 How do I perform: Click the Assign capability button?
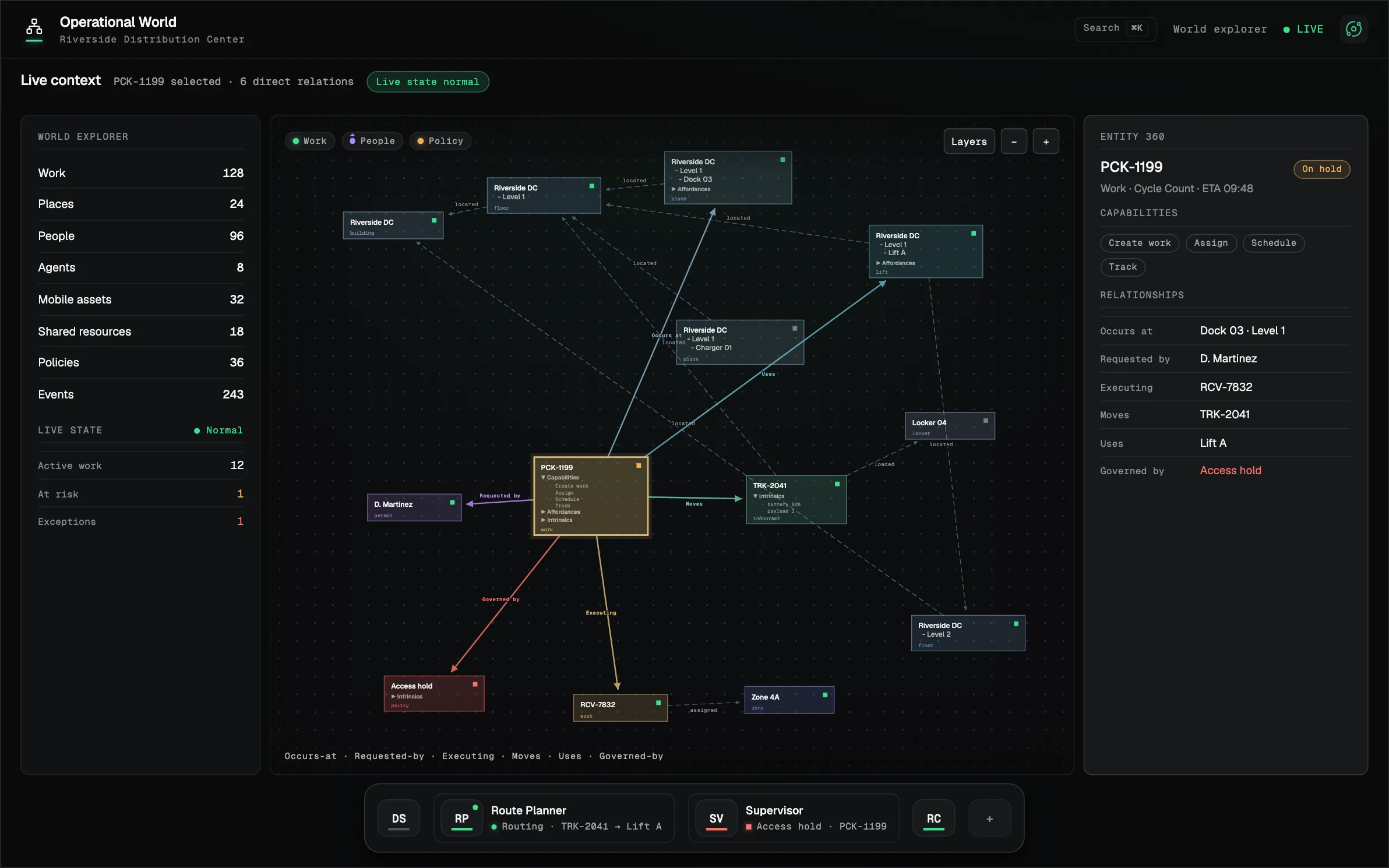[x=1211, y=243]
